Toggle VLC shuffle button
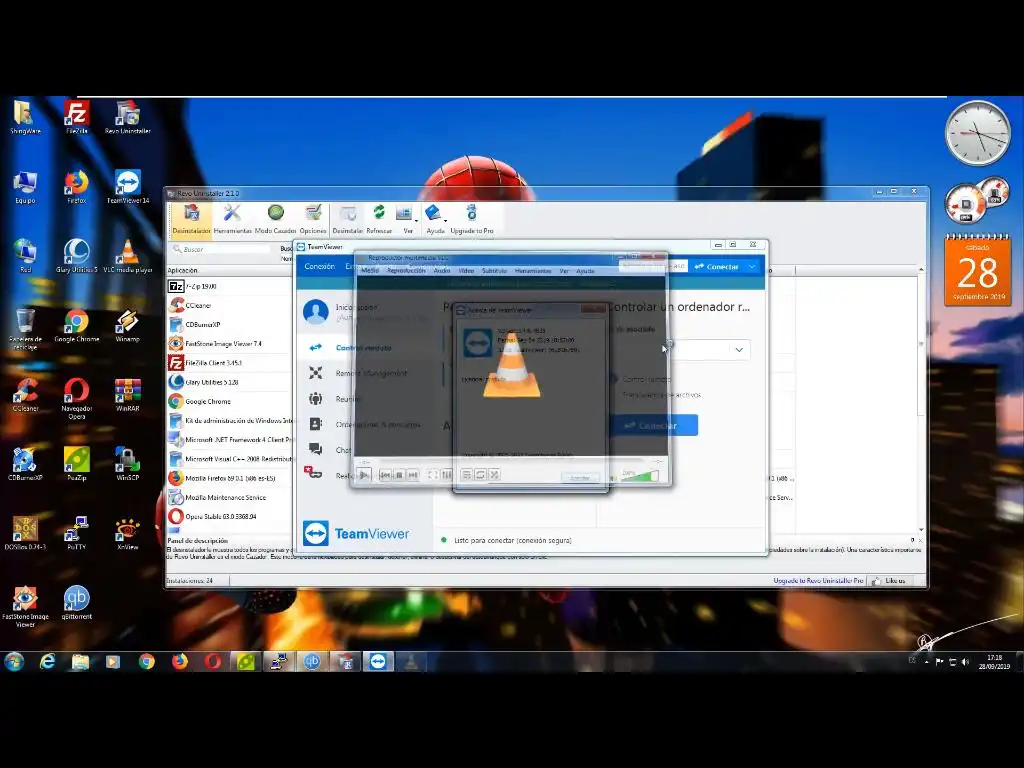Screen dimensions: 1024x768 click(494, 475)
